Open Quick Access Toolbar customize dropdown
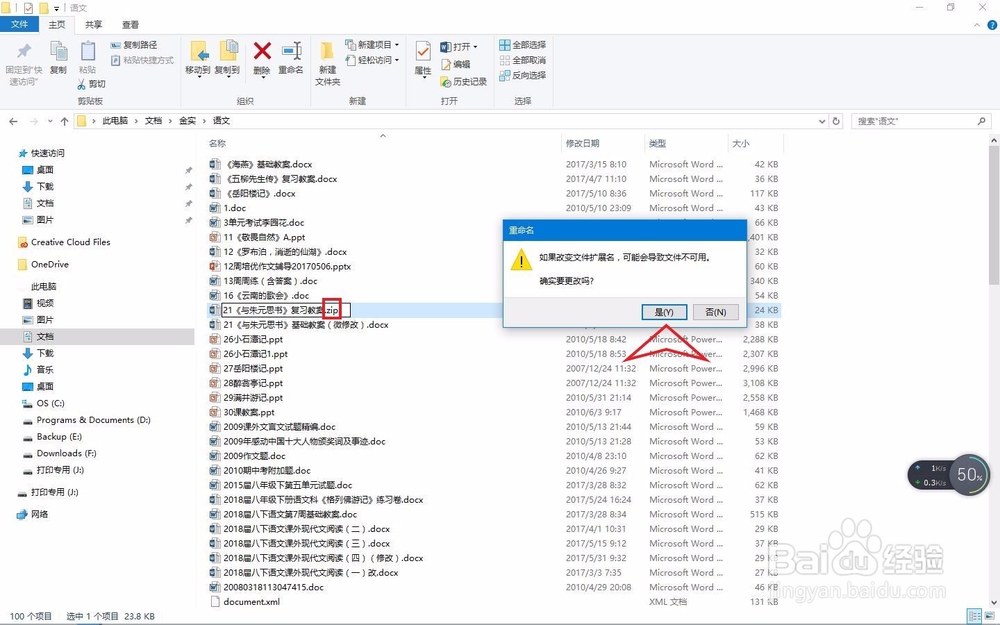 [57, 8]
